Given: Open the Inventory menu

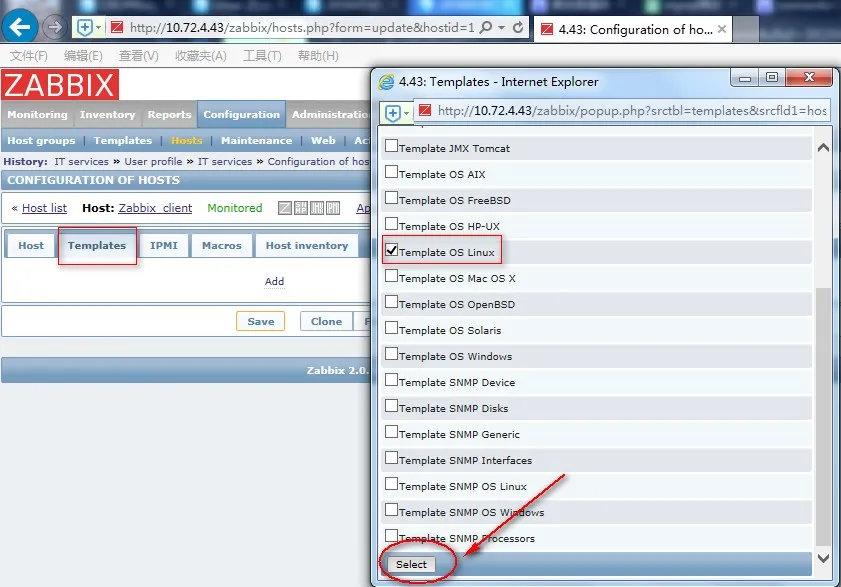Looking at the screenshot, I should (x=107, y=114).
